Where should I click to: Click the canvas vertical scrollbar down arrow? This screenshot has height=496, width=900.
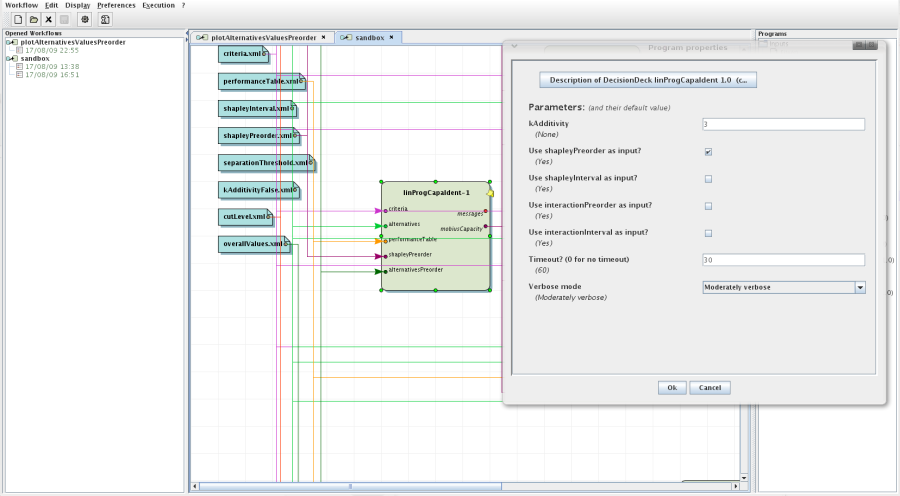(744, 478)
